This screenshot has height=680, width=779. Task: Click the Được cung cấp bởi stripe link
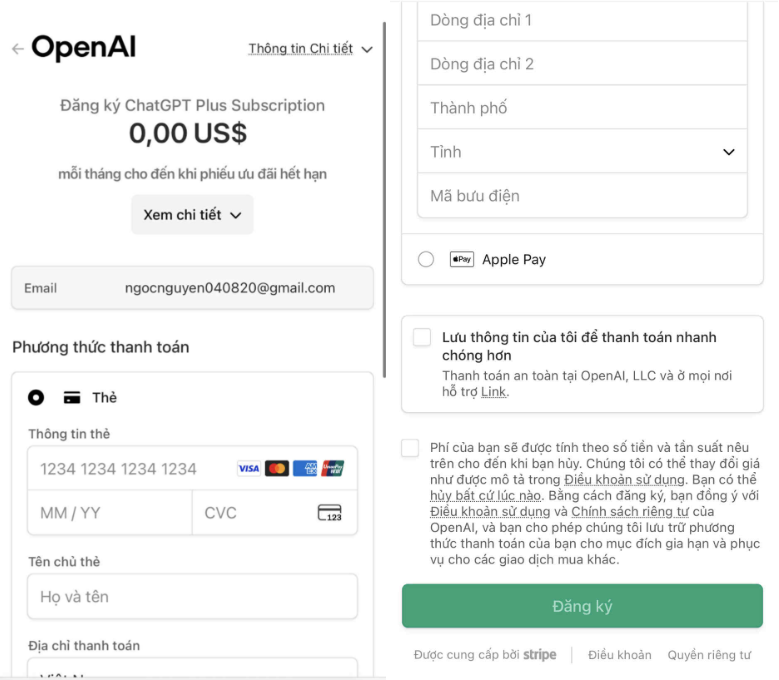(485, 655)
